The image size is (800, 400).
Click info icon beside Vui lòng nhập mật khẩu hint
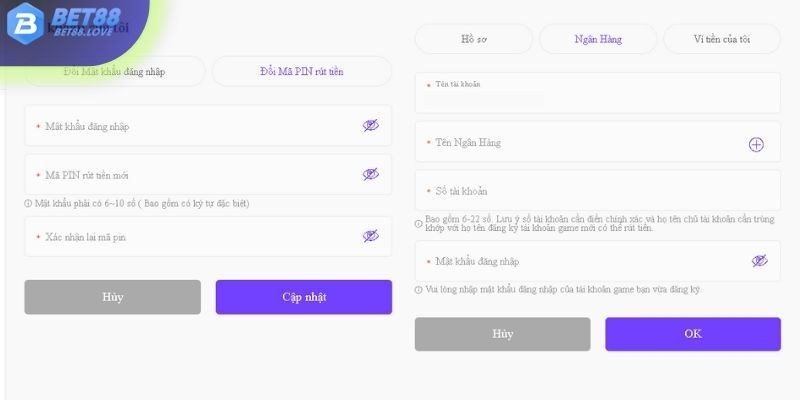(418, 289)
